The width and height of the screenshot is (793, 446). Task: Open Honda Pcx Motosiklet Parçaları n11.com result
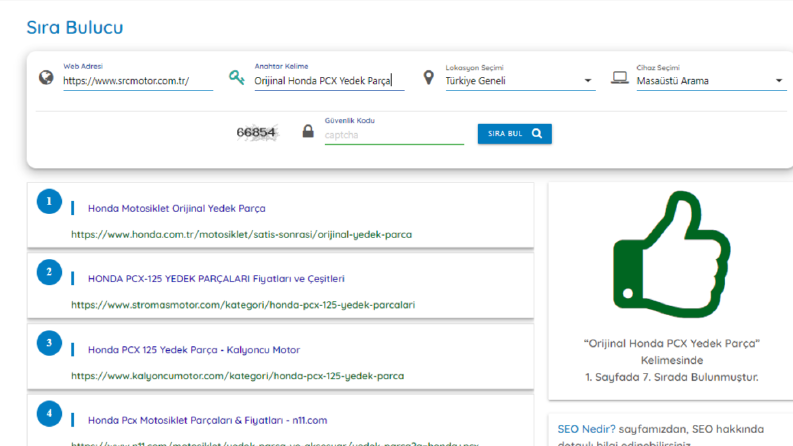click(x=207, y=420)
